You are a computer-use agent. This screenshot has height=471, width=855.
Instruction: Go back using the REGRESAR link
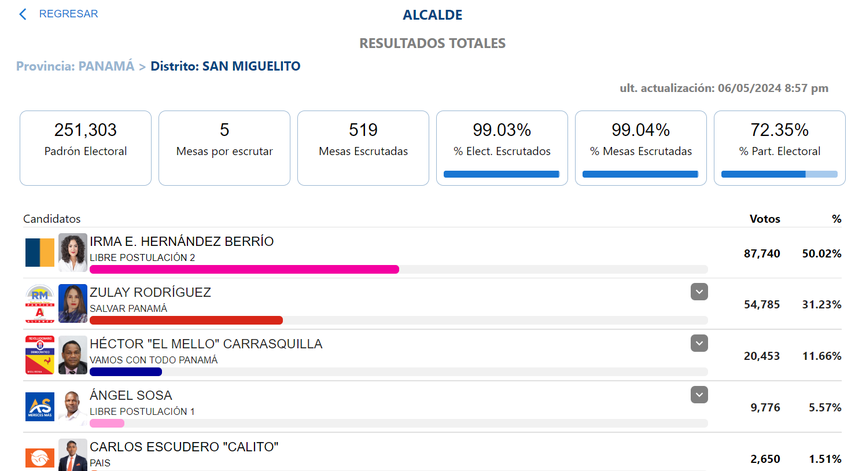(68, 14)
